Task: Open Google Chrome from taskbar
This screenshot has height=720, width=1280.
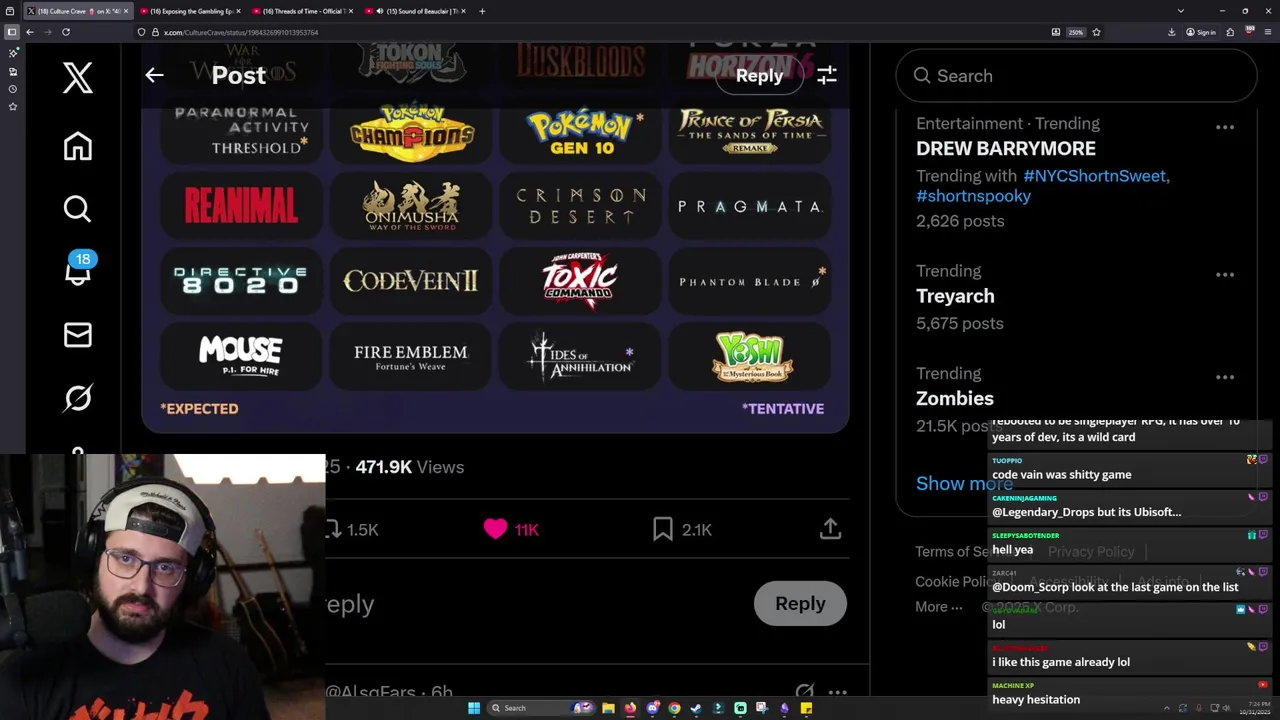Action: [674, 708]
